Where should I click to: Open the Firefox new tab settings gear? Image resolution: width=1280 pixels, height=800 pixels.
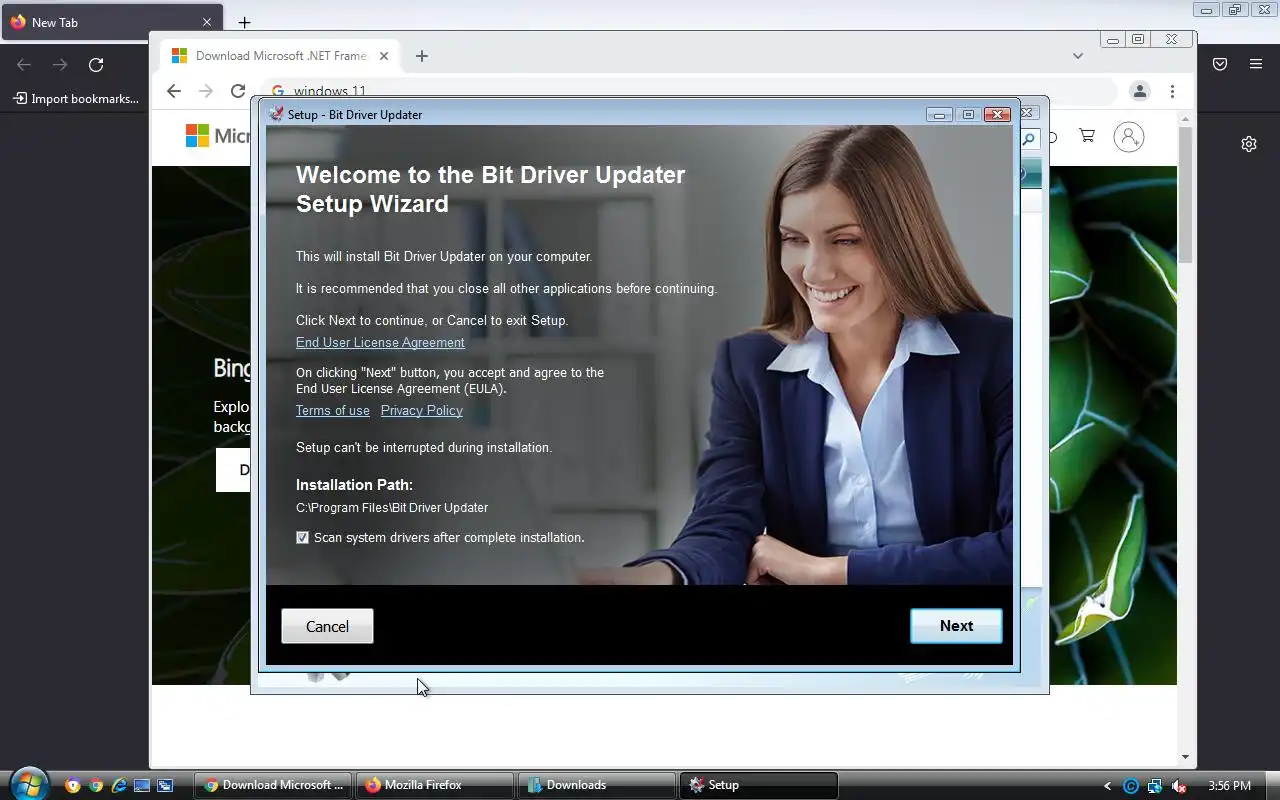1249,144
